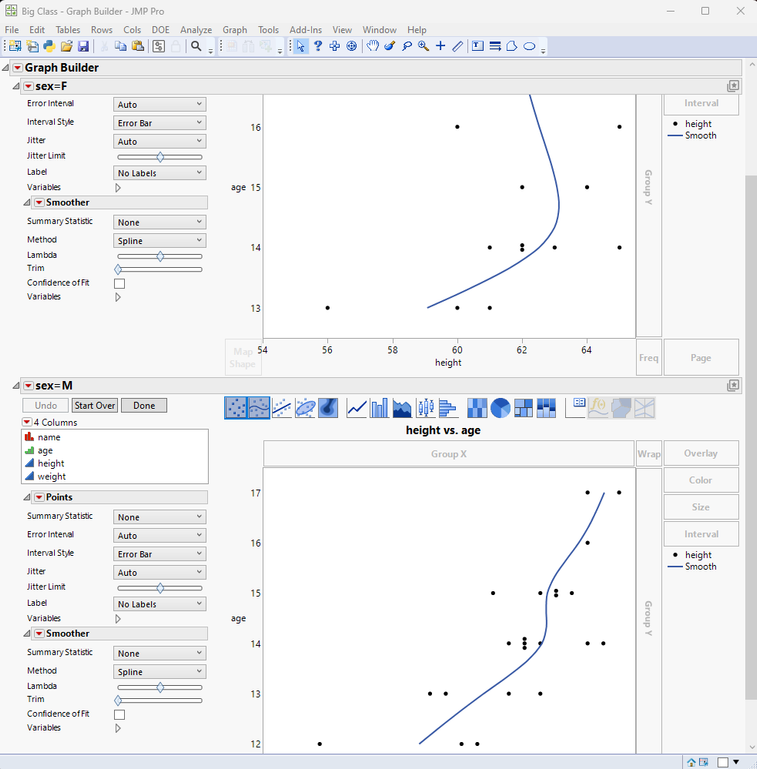
Task: Select the Oval shape tool
Action: click(529, 46)
